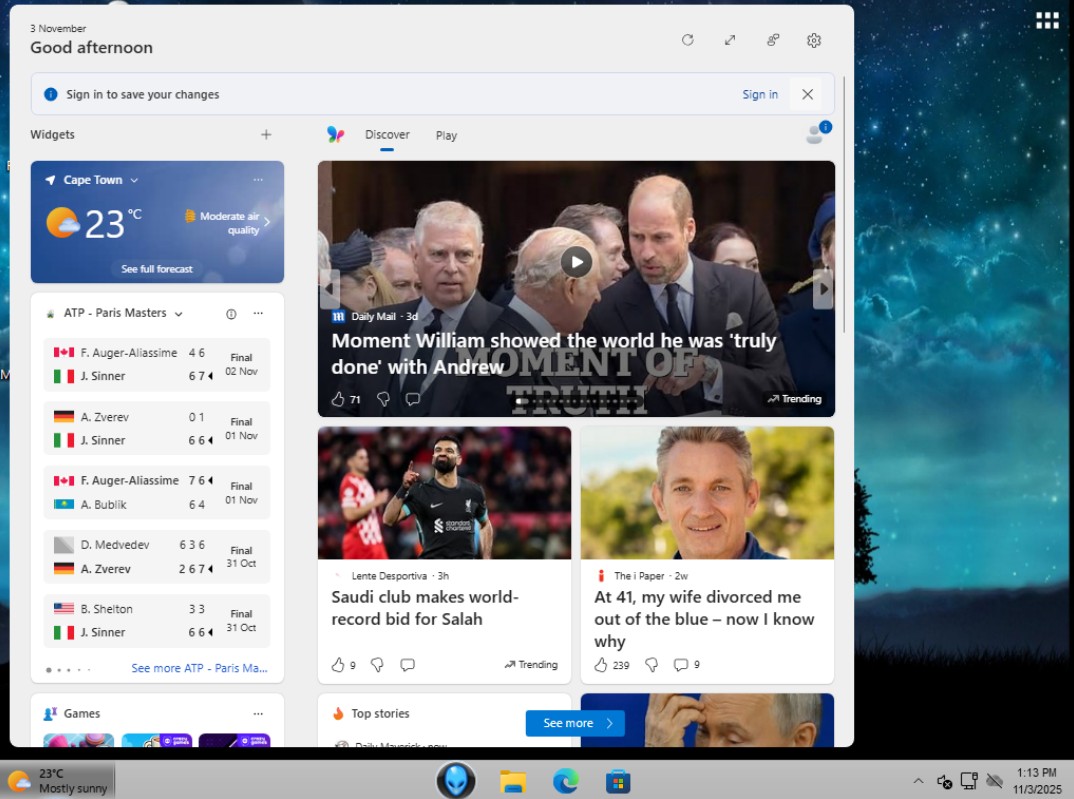This screenshot has width=1074, height=799.
Task: Like the Salah story
Action: pos(338,665)
